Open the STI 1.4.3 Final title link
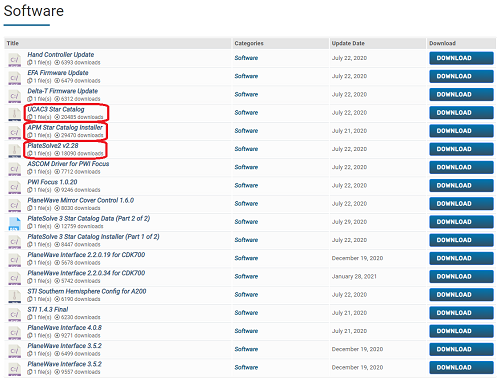 (48, 309)
